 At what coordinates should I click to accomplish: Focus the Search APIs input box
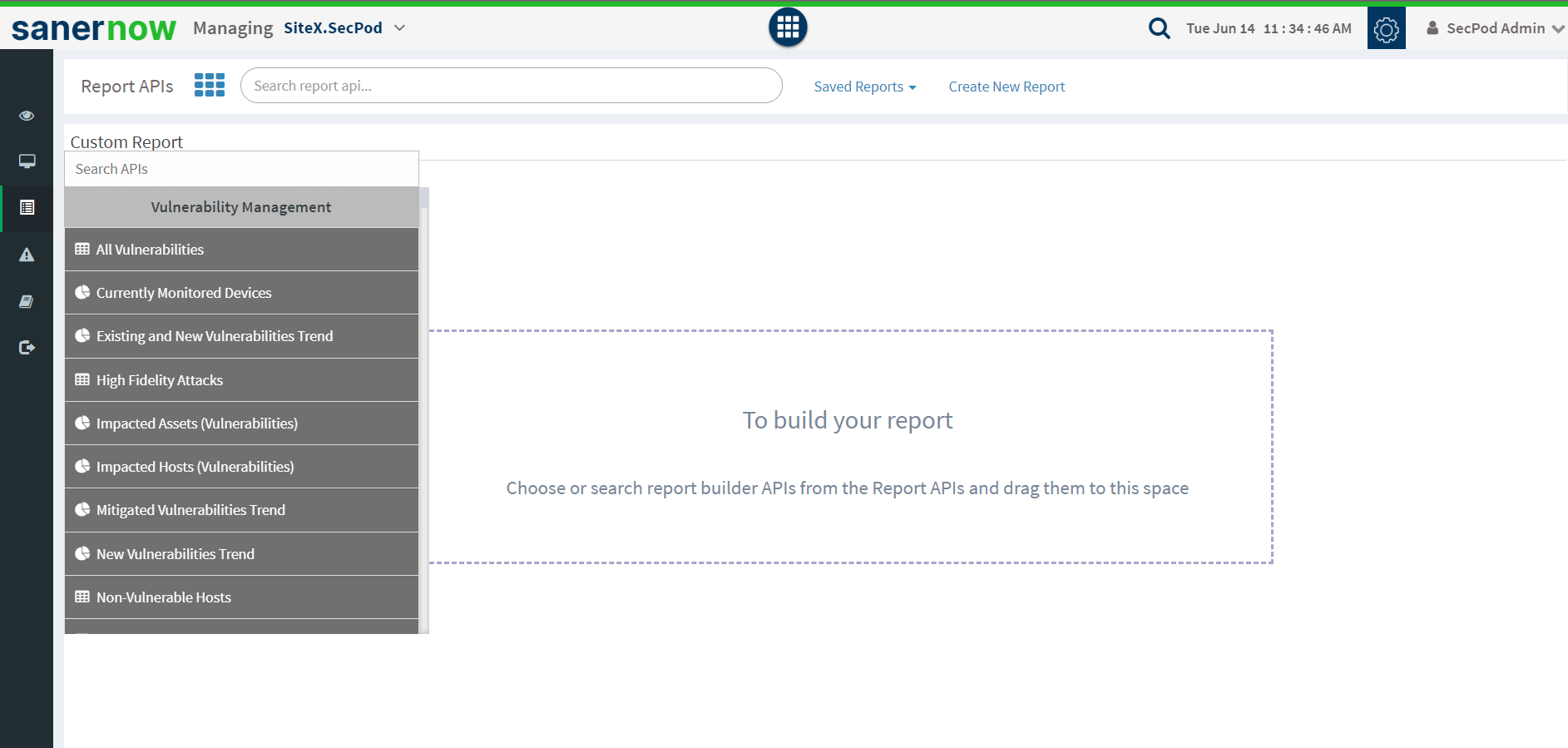point(241,169)
